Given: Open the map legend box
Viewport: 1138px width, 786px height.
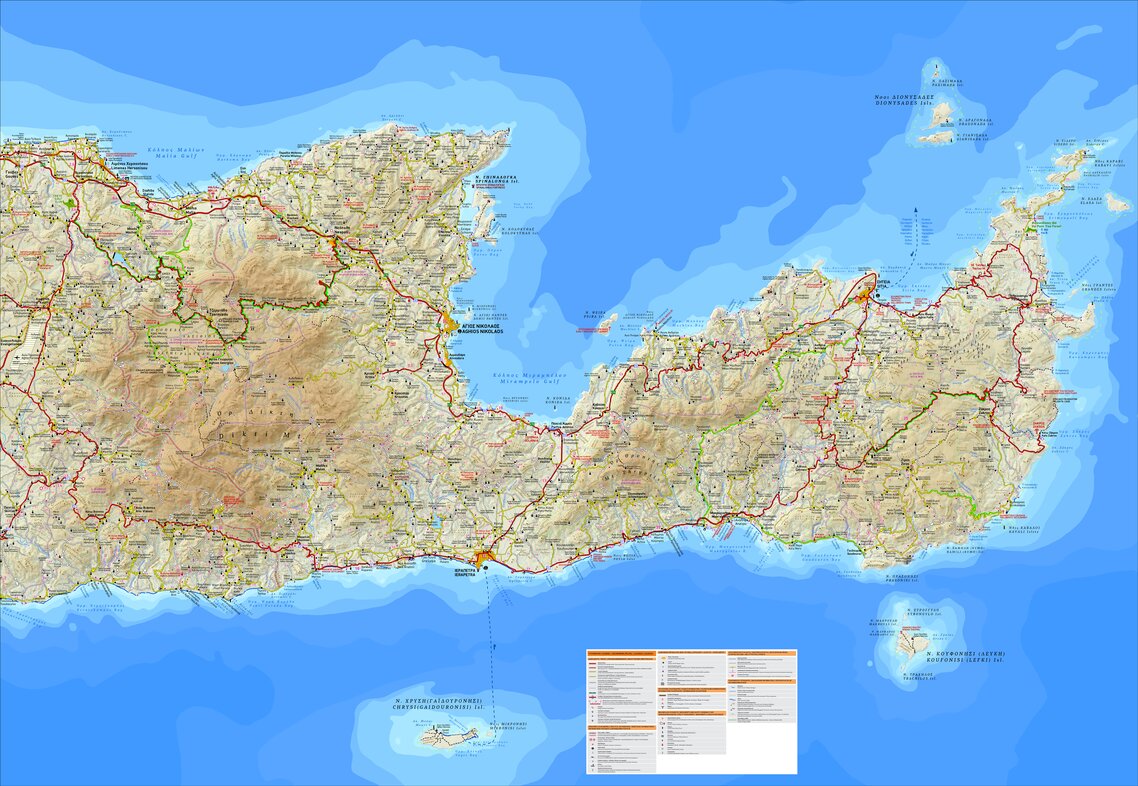Looking at the screenshot, I should coord(691,711).
